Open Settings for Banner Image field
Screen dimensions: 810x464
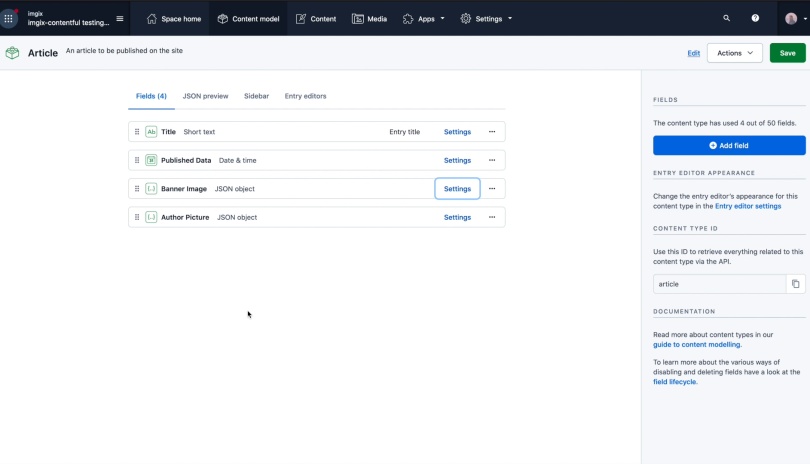457,189
